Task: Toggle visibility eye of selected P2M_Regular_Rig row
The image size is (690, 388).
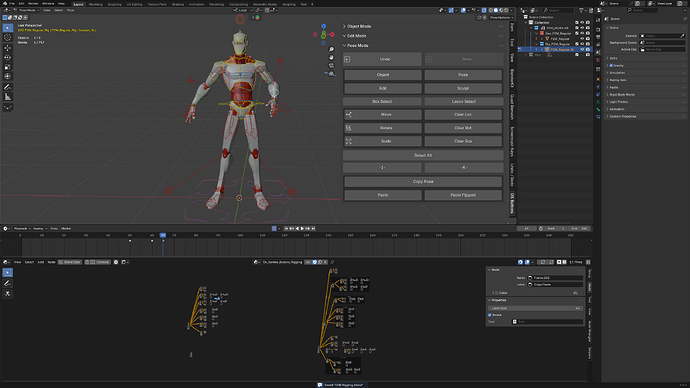Action: pyautogui.click(x=582, y=50)
